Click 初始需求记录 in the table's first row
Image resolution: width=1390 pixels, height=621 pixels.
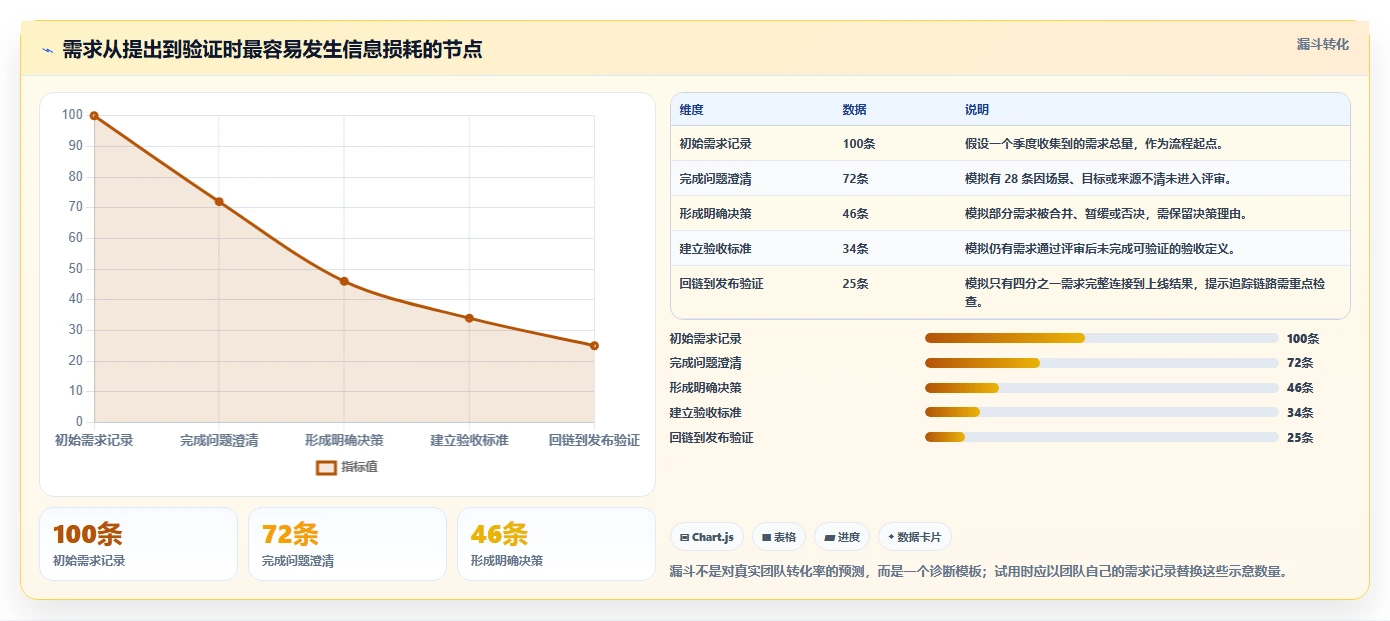tap(715, 144)
